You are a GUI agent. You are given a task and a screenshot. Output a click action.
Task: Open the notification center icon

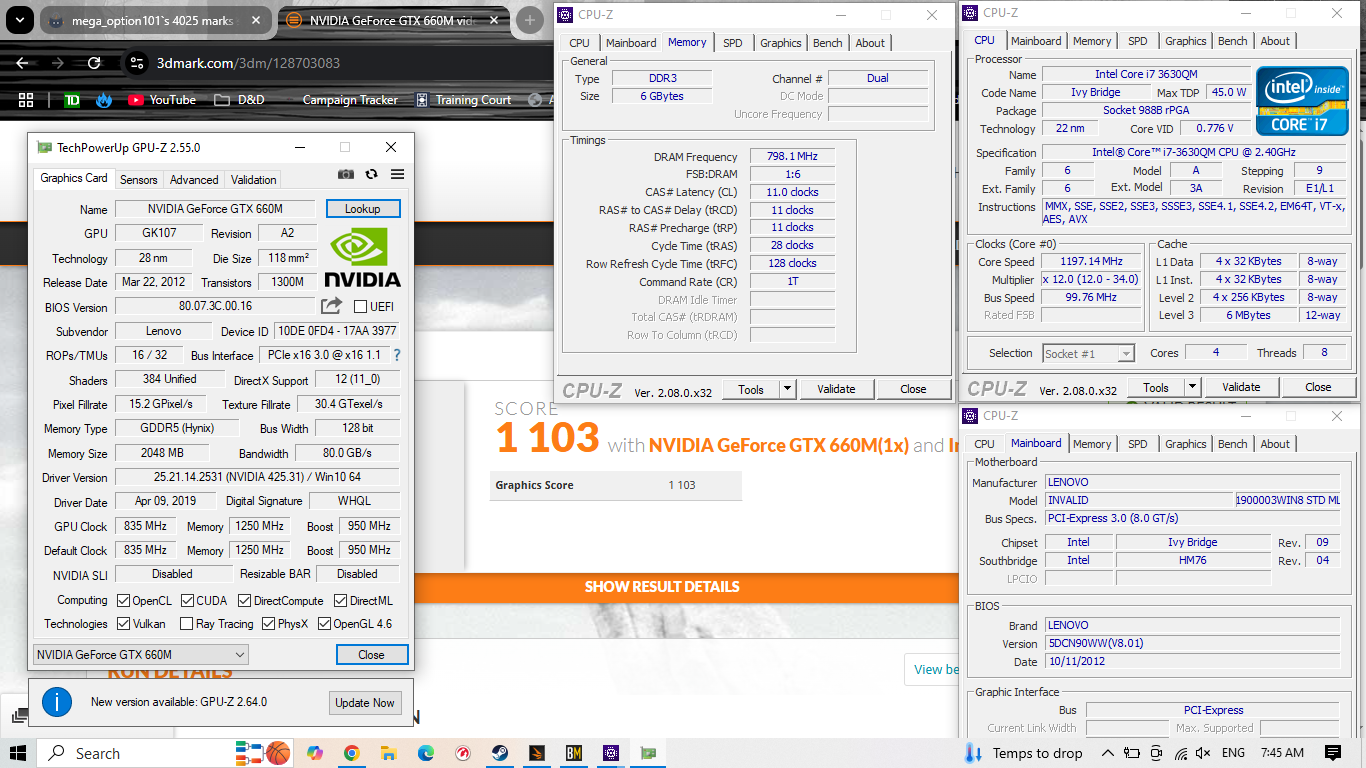click(1333, 753)
